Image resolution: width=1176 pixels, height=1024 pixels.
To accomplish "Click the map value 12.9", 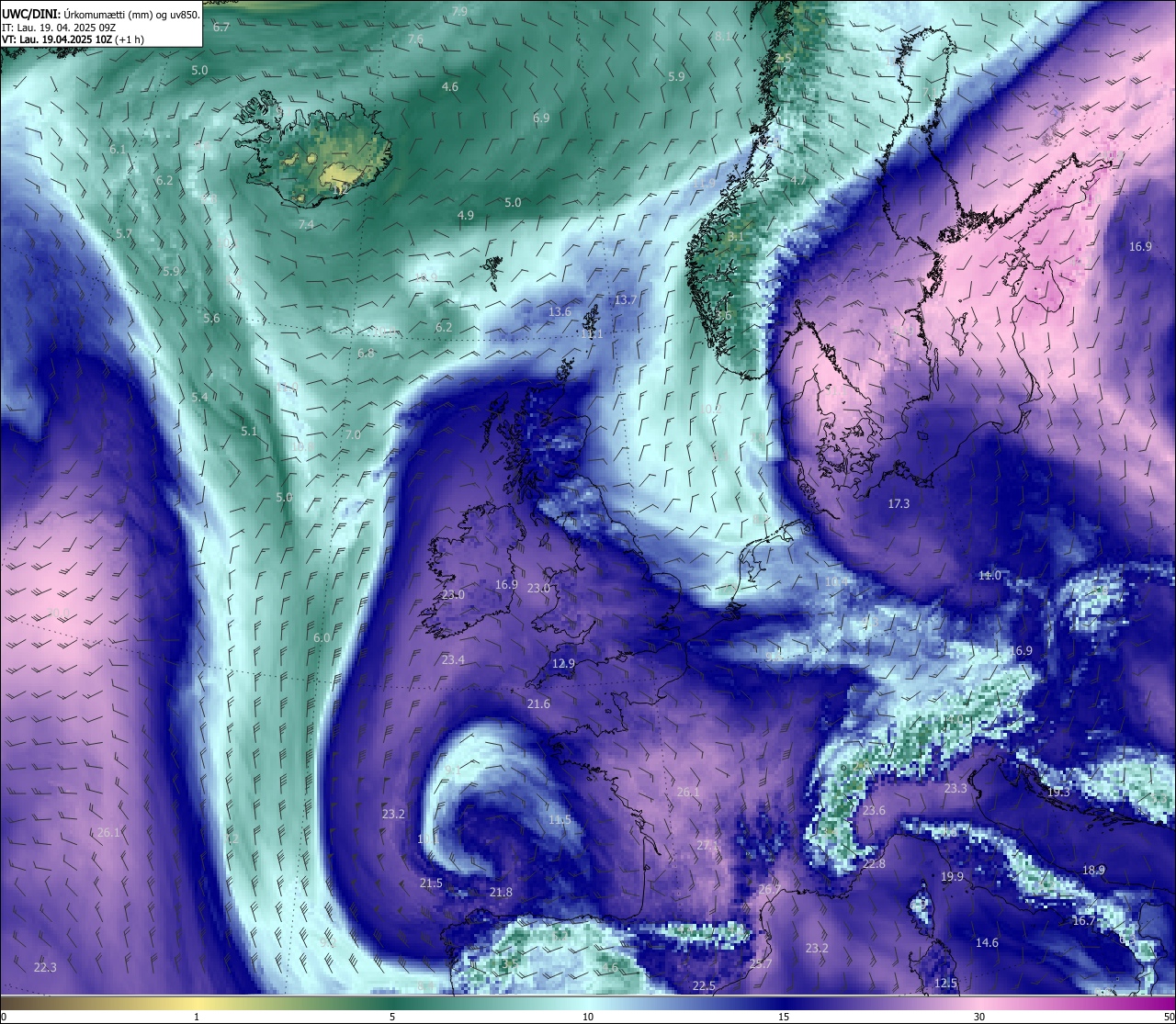I will 563,664.
